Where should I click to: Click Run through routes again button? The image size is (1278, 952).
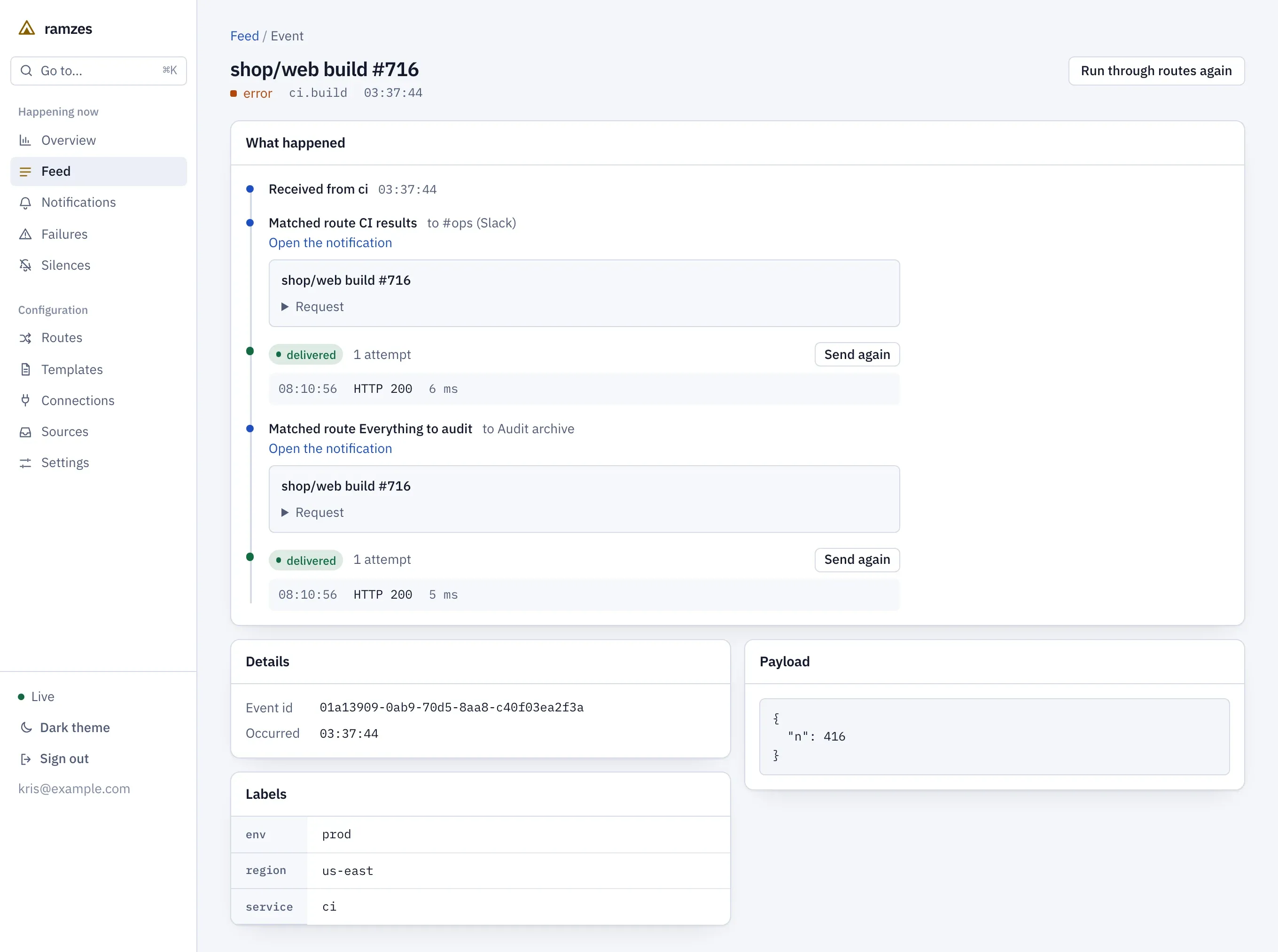click(1156, 71)
